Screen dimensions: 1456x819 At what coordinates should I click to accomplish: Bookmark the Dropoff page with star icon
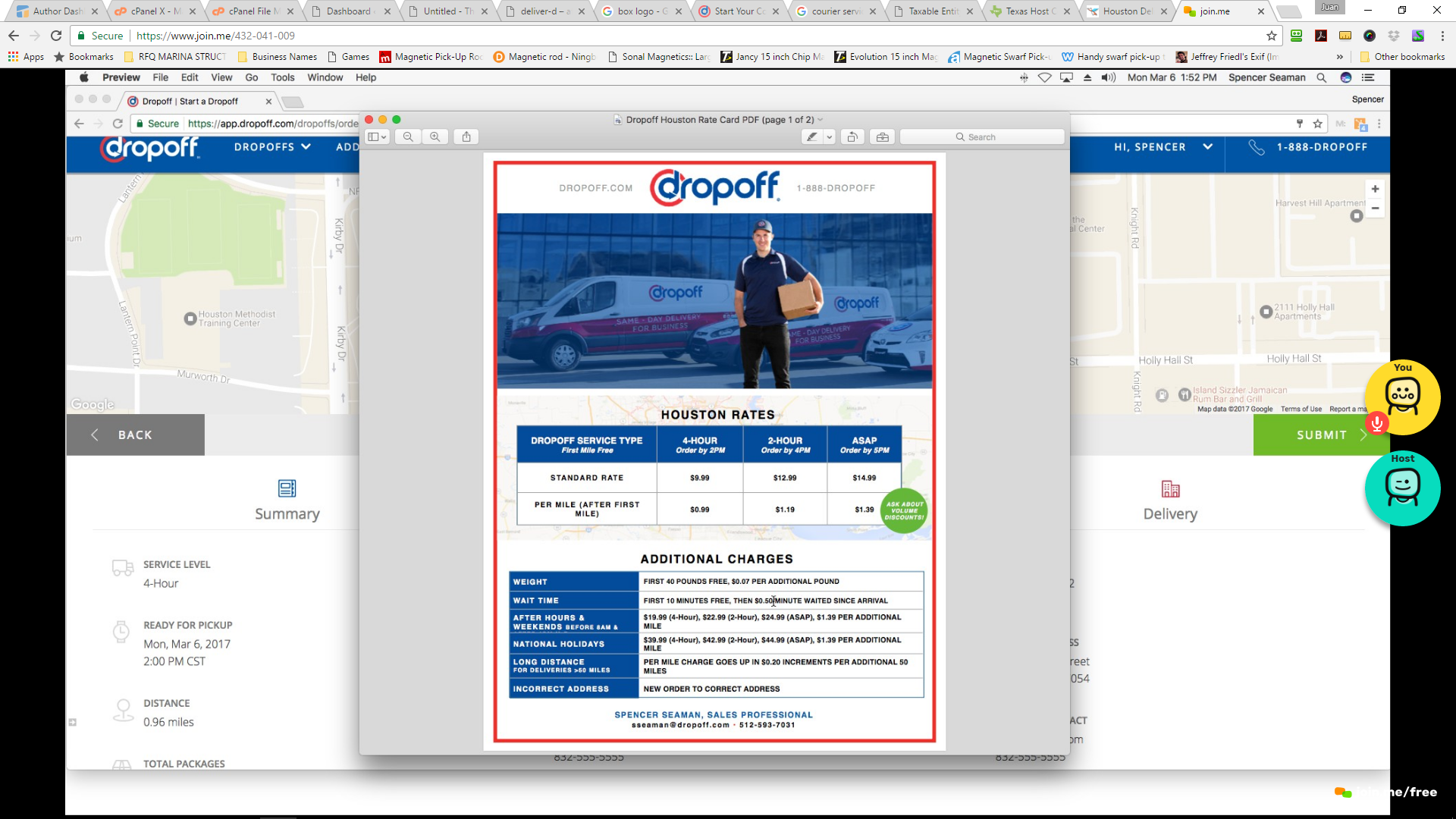click(1318, 124)
